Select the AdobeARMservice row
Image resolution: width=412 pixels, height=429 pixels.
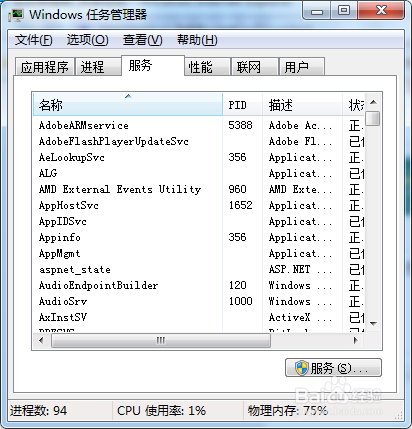point(198,125)
